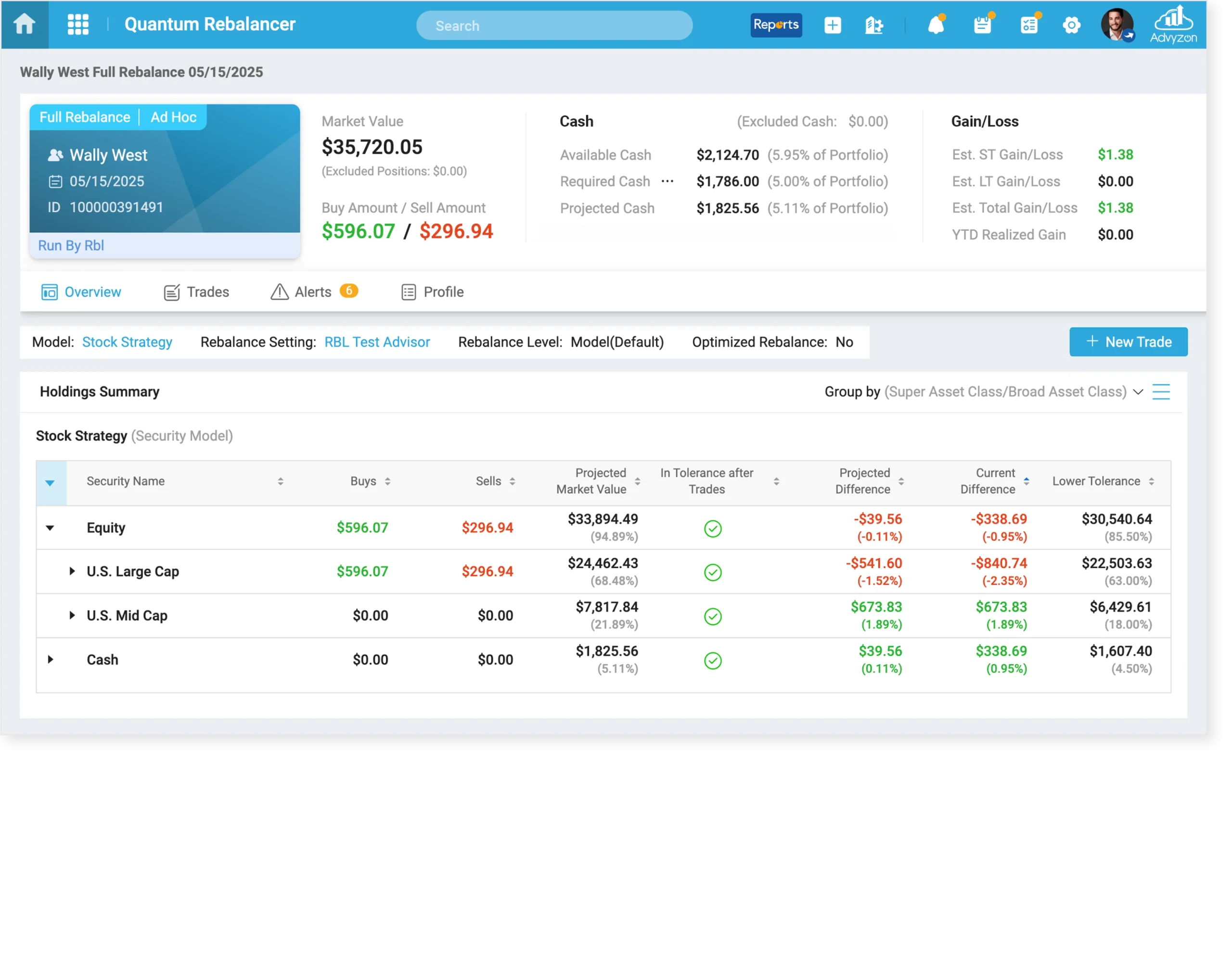The width and height of the screenshot is (1232, 962).
Task: Open the buildings icon in header
Action: click(874, 25)
